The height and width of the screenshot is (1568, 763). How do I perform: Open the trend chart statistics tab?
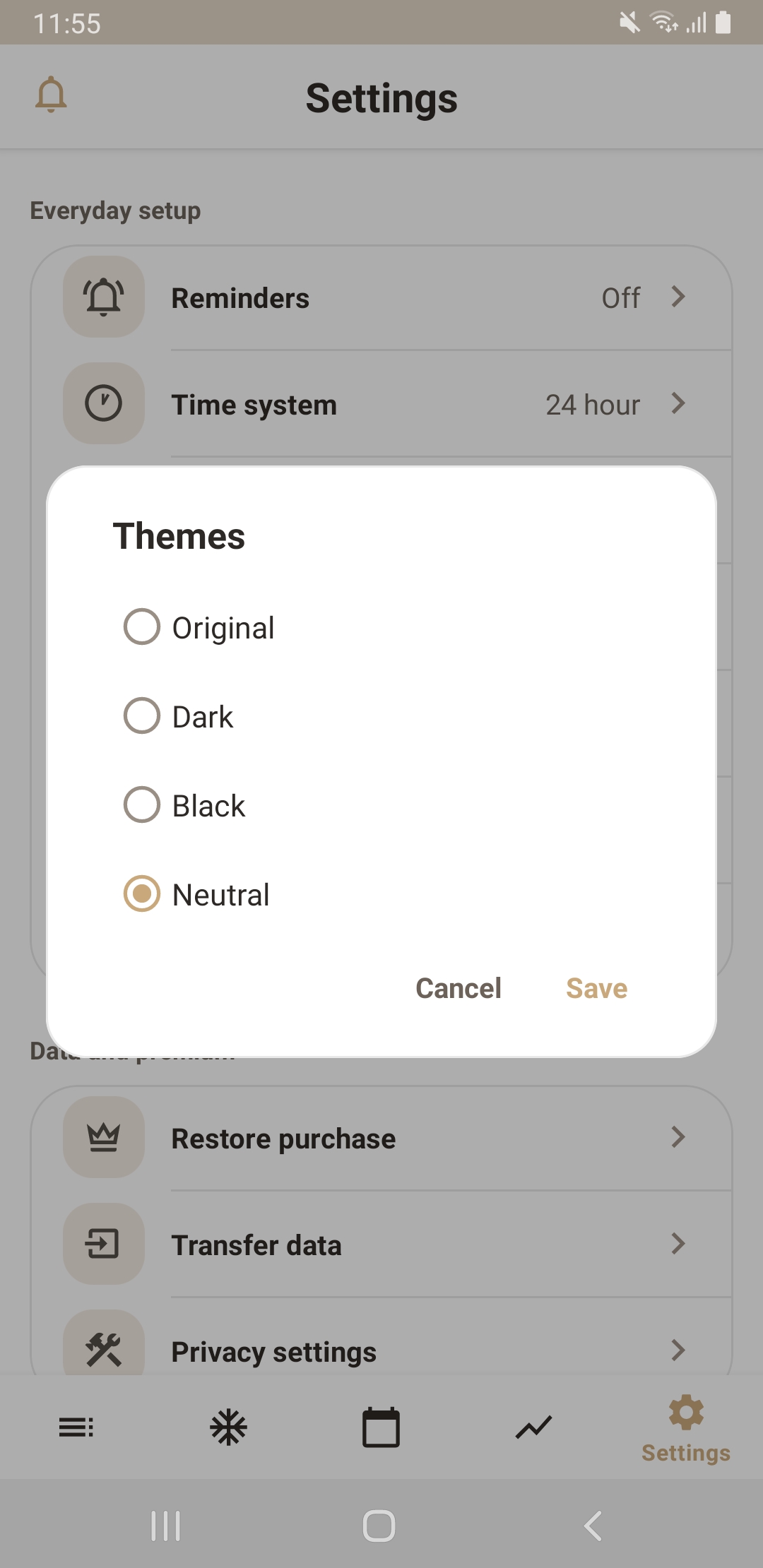click(x=533, y=1427)
